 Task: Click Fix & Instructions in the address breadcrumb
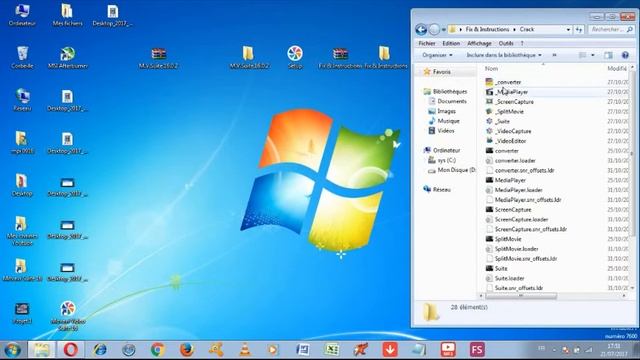pos(487,29)
